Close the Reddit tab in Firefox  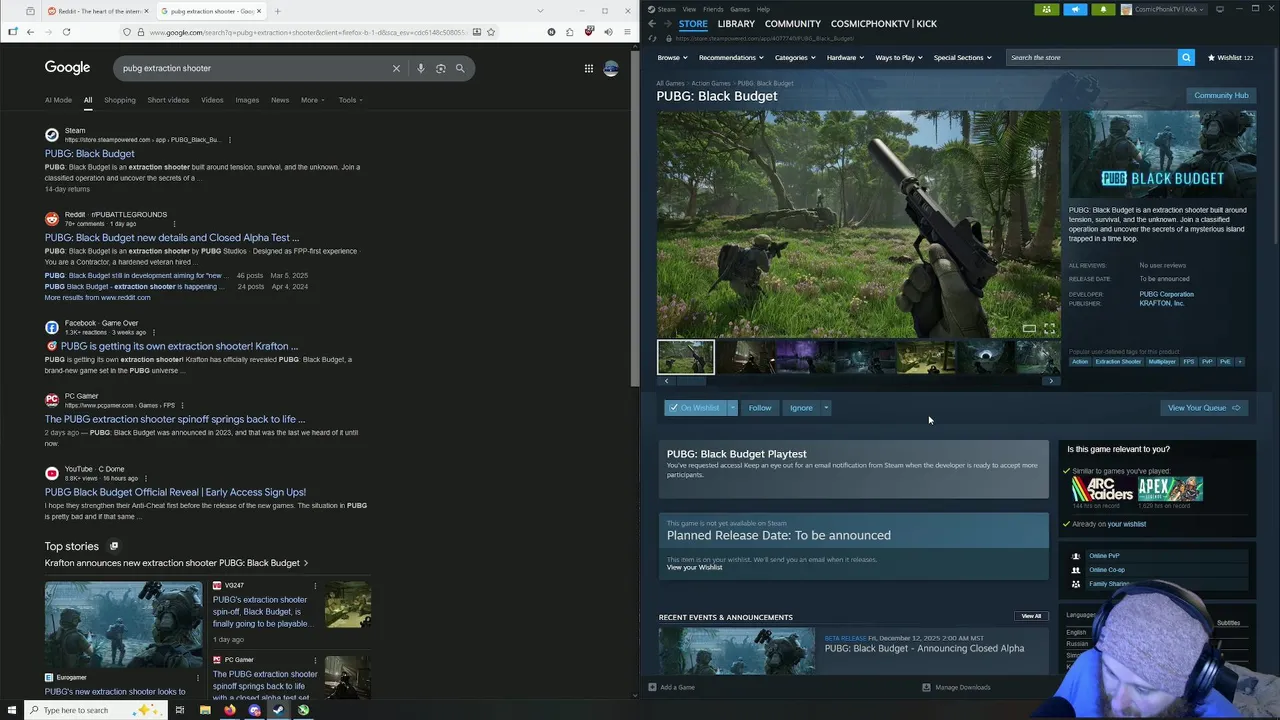[x=146, y=11]
